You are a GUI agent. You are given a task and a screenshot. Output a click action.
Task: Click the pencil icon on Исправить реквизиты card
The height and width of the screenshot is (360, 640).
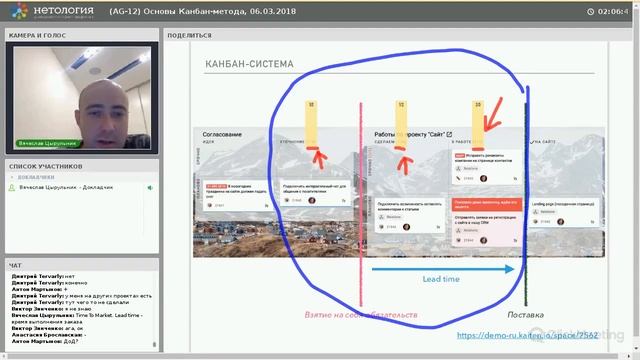[458, 178]
